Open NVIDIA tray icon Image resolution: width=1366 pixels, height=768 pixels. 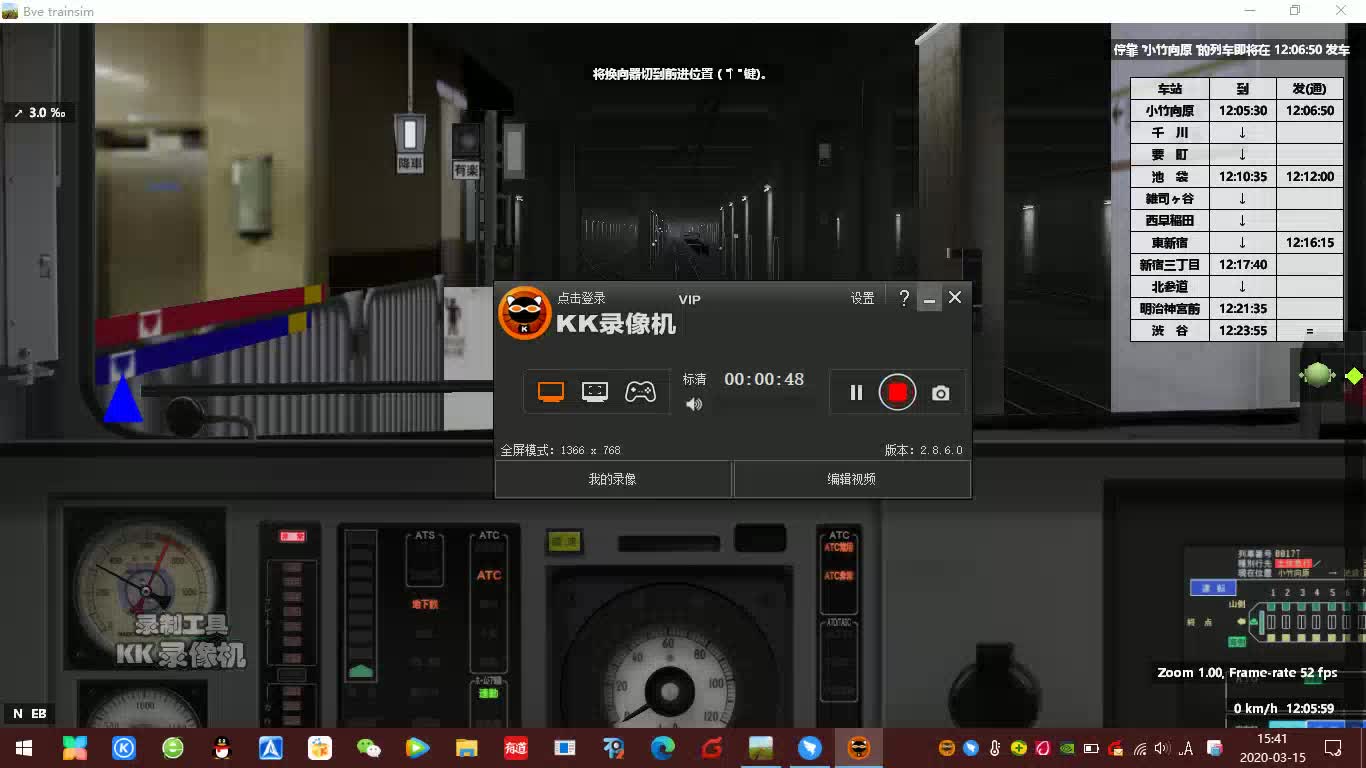(1067, 748)
